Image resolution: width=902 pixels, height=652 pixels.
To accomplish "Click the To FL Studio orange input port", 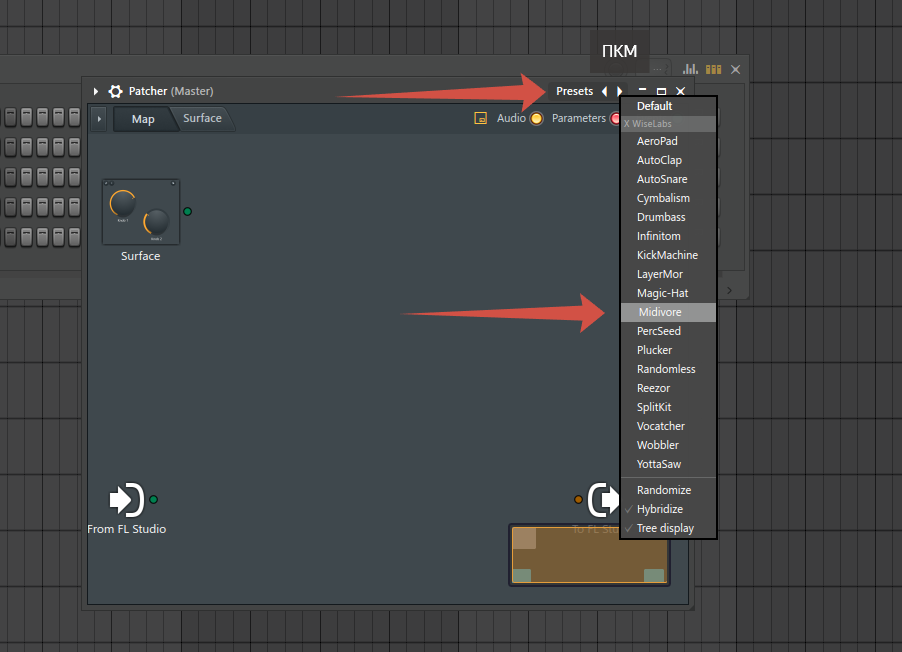I will pyautogui.click(x=578, y=500).
